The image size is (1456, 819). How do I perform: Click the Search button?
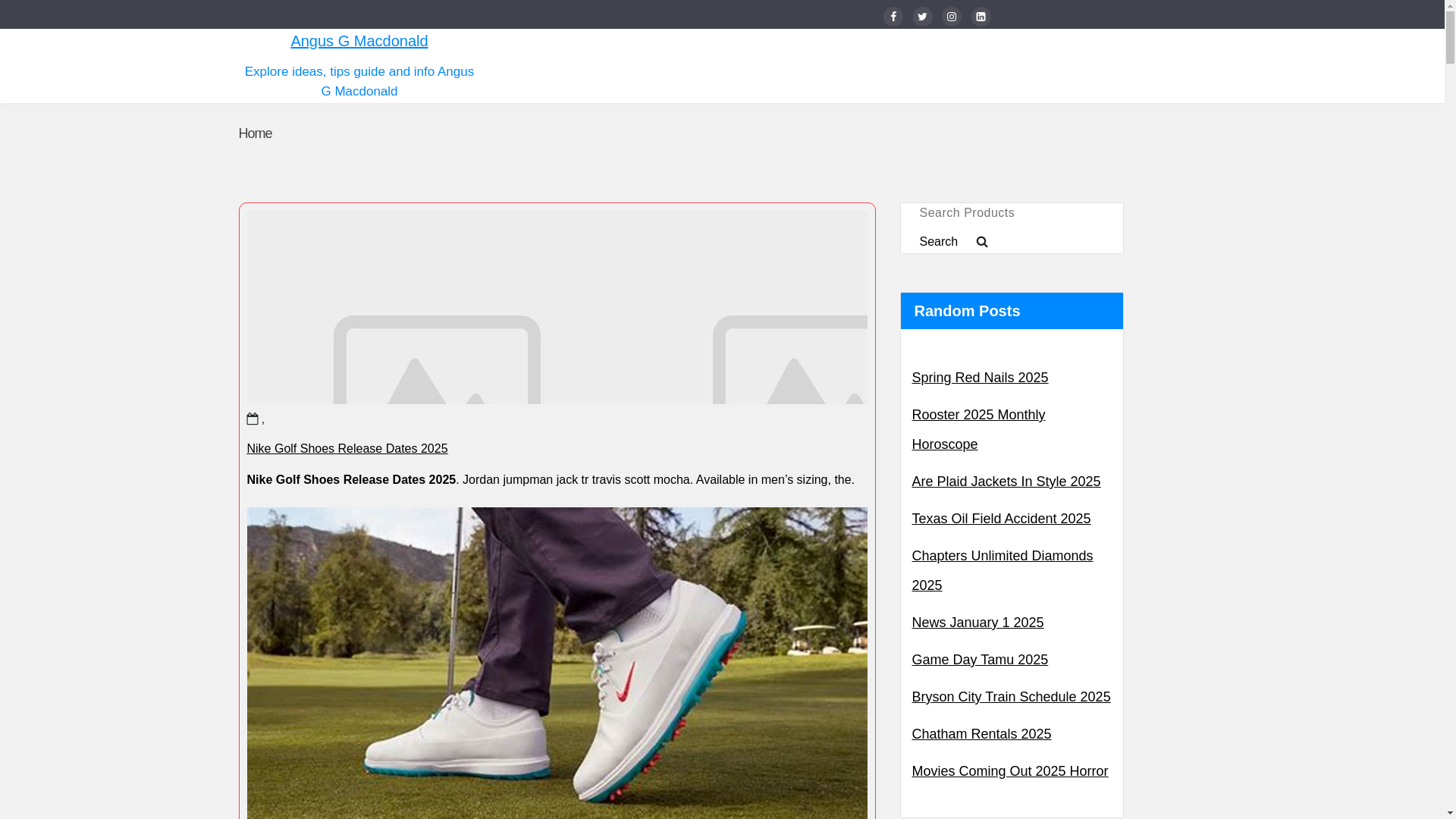939,241
